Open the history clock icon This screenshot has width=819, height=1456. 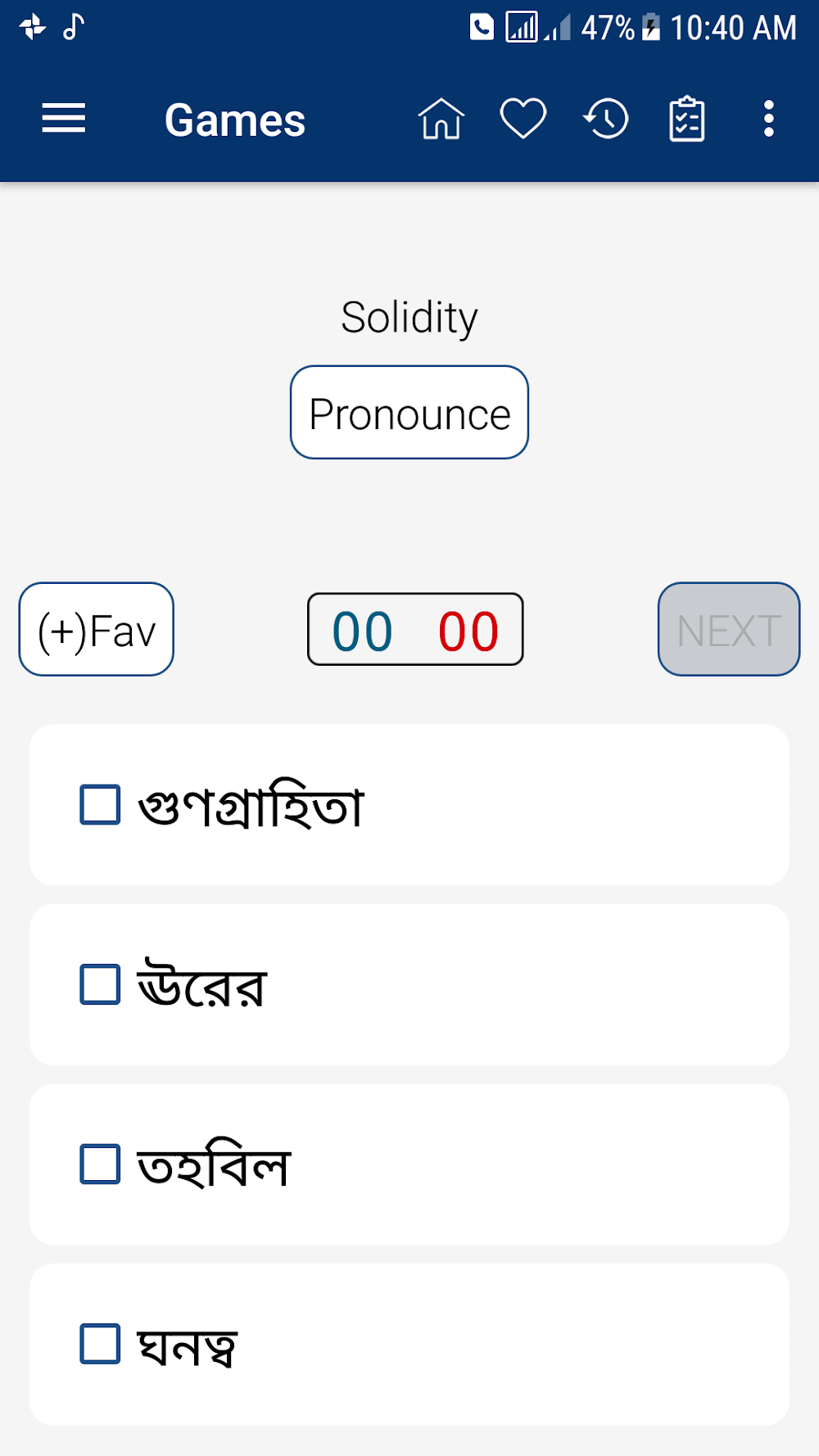606,120
